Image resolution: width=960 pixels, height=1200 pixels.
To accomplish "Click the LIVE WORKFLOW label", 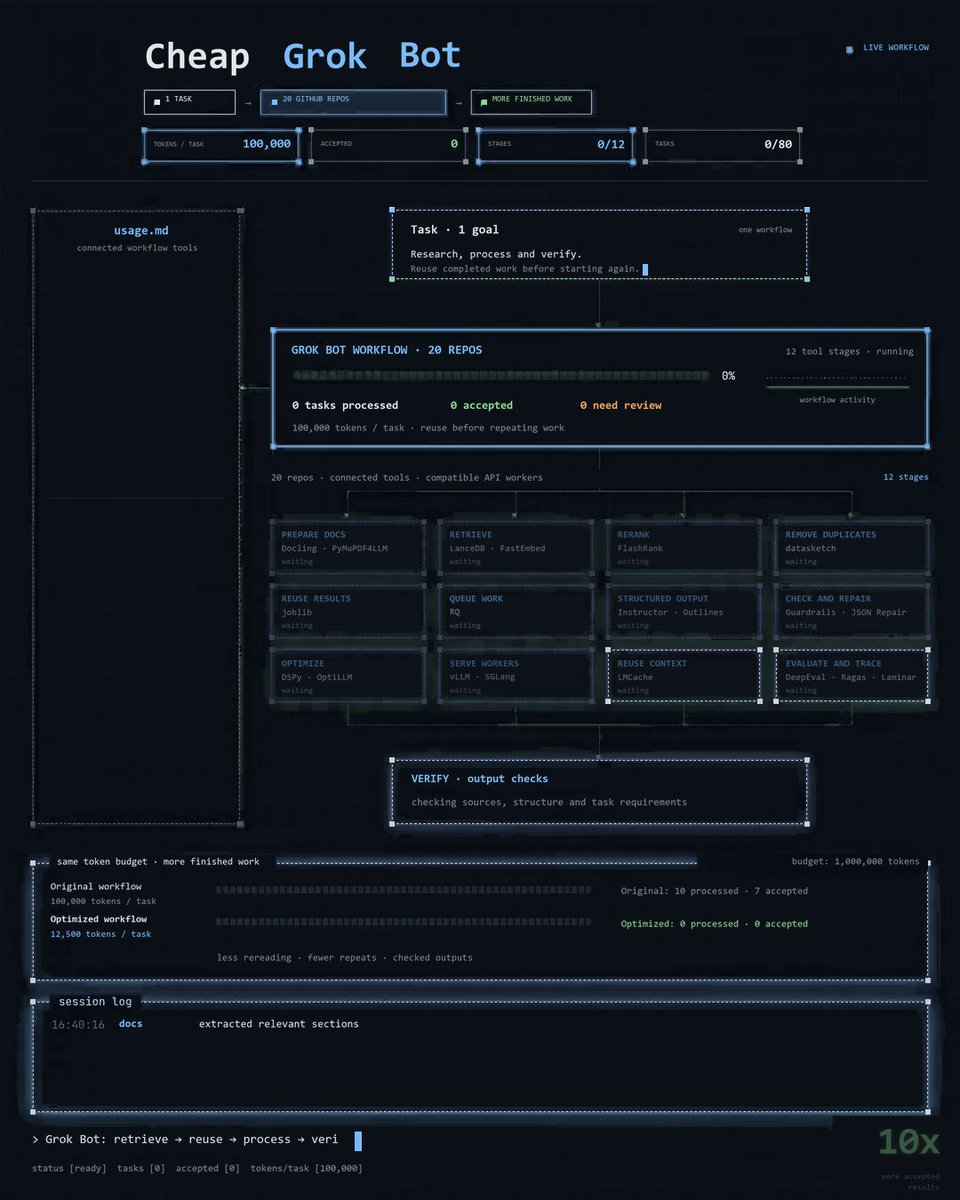I will tap(895, 48).
